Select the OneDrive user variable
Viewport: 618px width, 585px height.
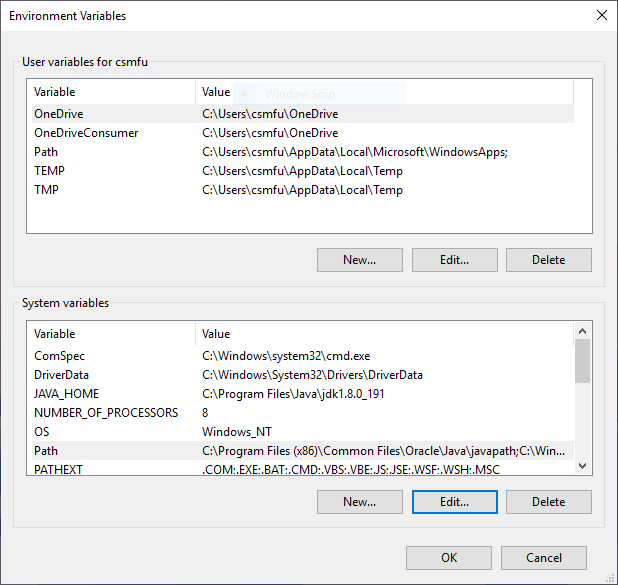[x=59, y=114]
